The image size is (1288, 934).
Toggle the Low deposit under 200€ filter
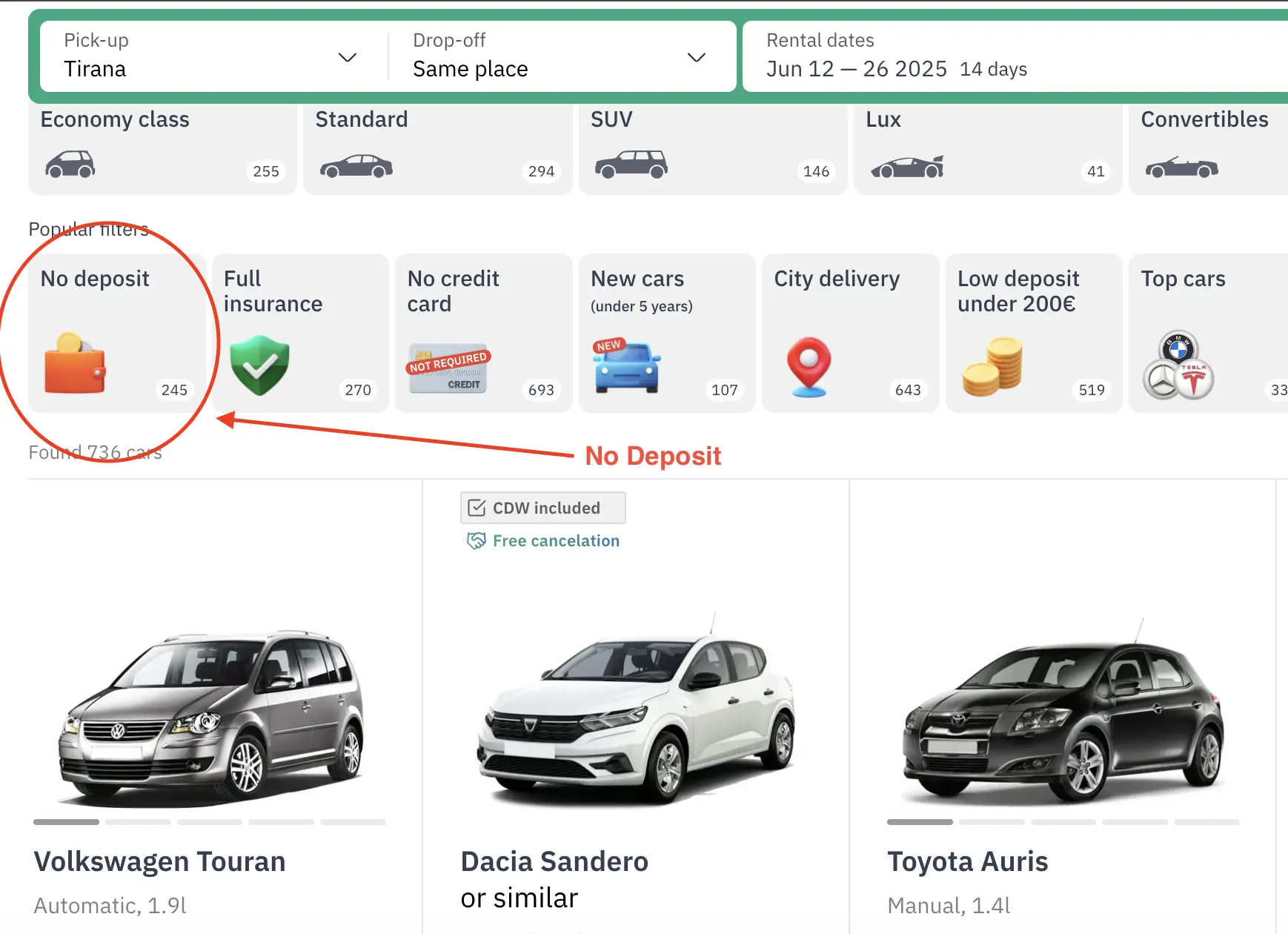[x=1034, y=333]
